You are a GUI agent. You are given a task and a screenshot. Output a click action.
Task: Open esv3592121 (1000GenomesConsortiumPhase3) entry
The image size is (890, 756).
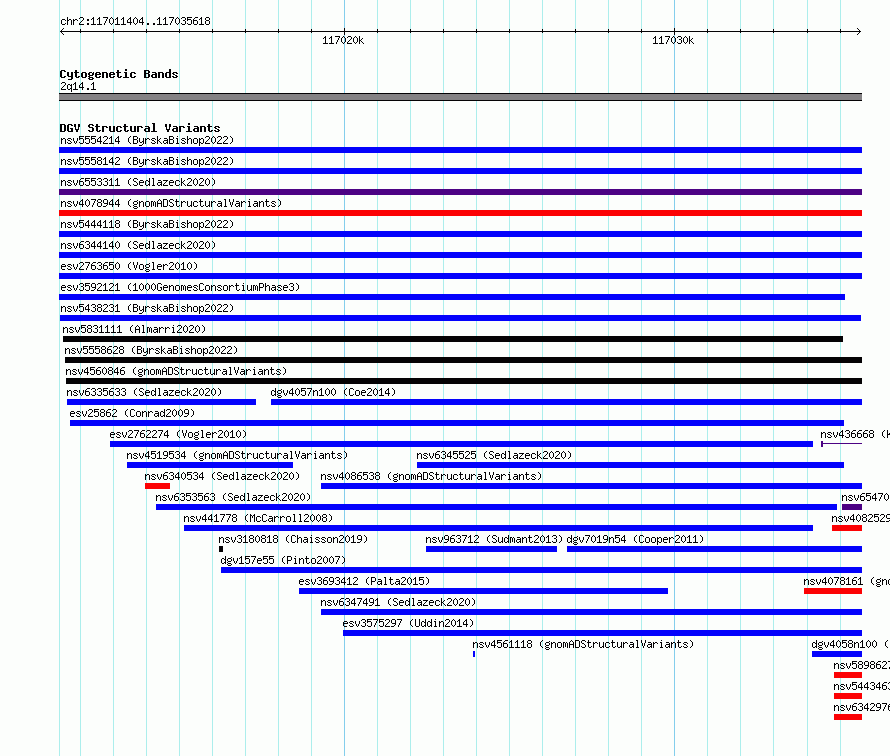180,287
